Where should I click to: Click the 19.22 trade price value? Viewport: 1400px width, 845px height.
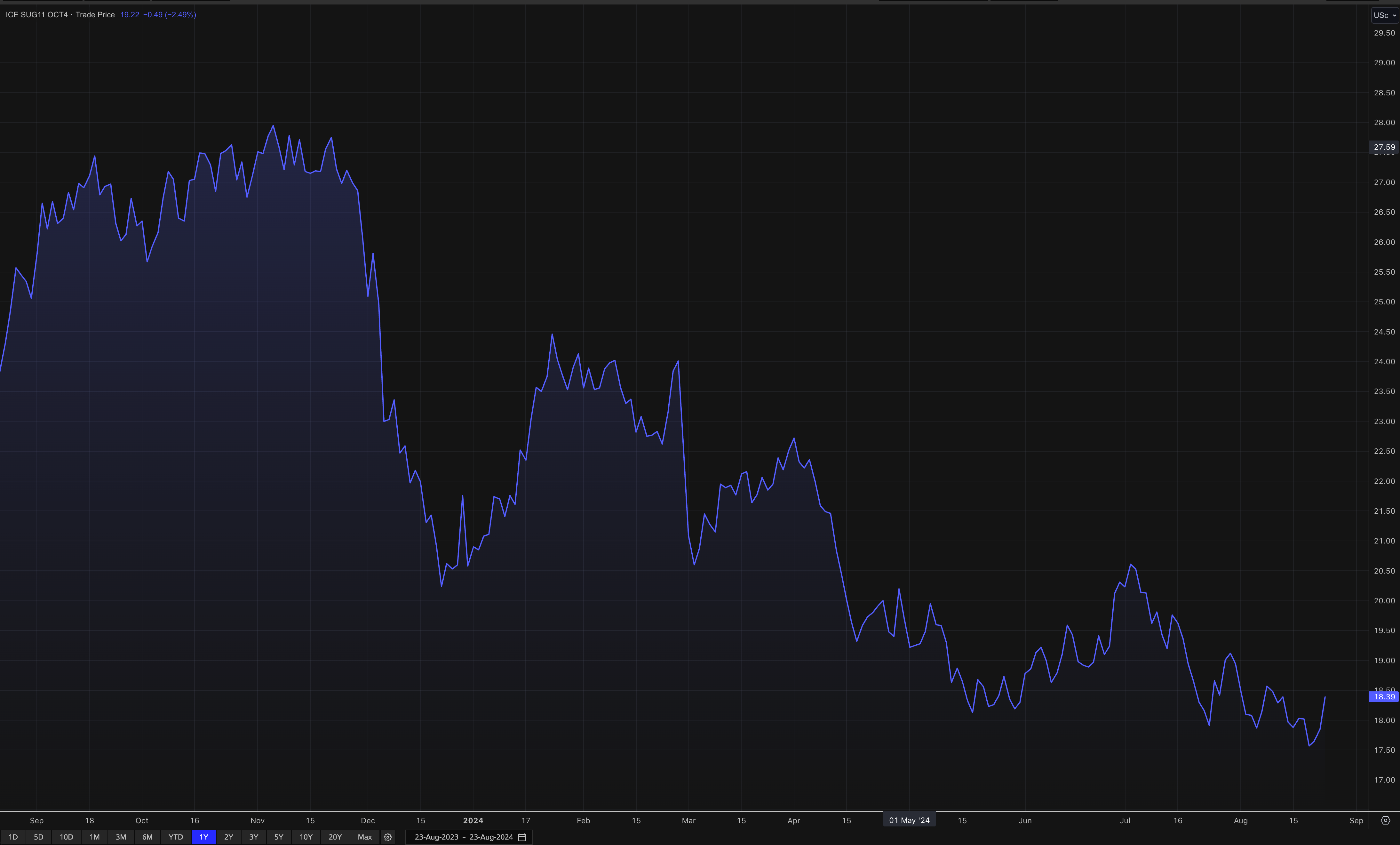[130, 15]
